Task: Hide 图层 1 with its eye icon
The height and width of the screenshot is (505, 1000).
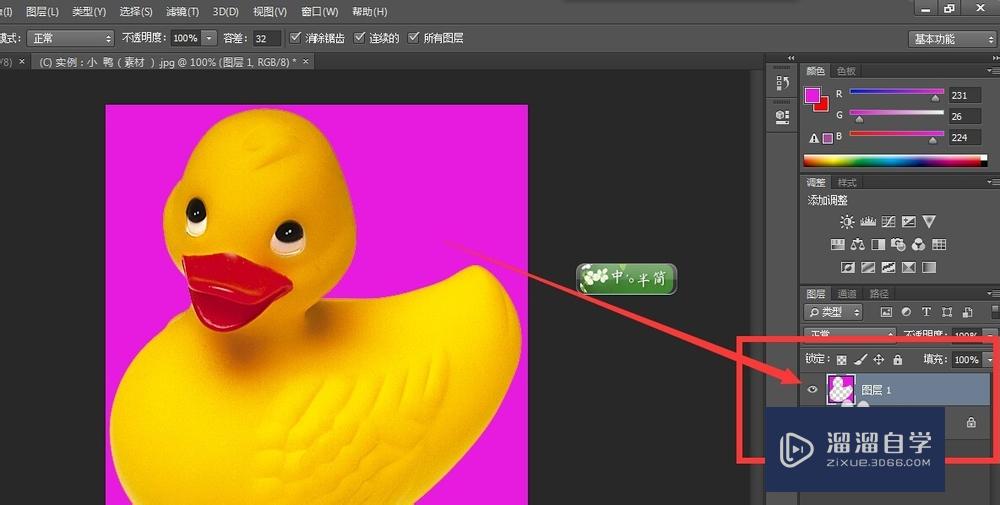Action: (812, 389)
